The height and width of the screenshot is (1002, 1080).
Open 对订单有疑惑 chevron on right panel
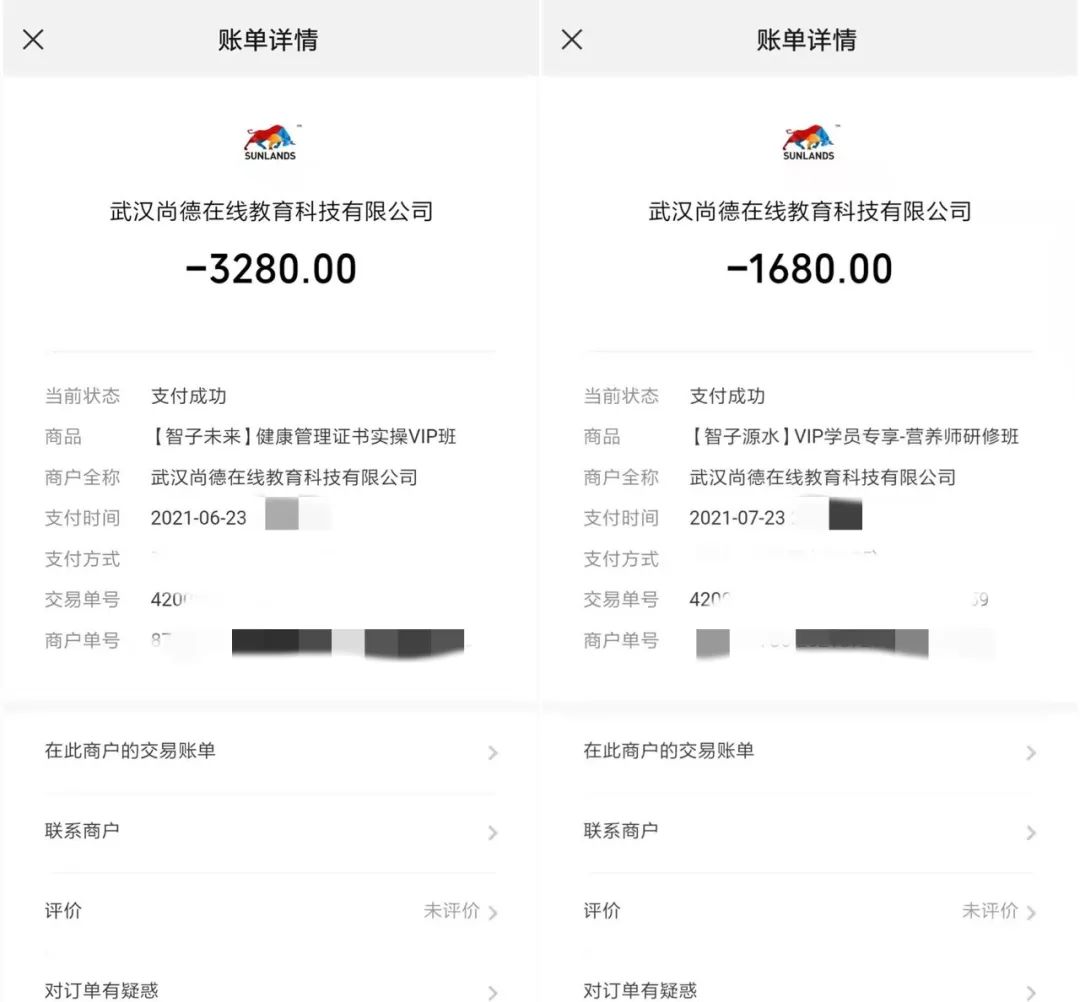(x=1031, y=992)
